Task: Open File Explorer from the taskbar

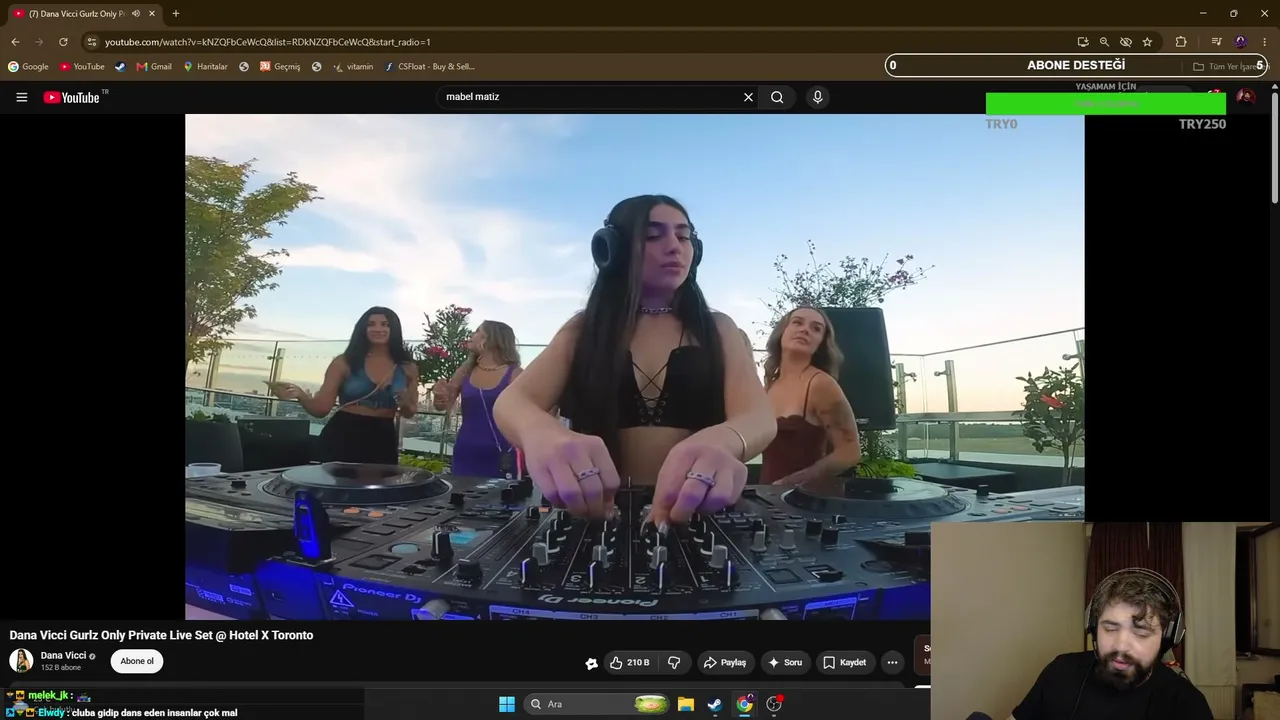Action: pyautogui.click(x=685, y=704)
